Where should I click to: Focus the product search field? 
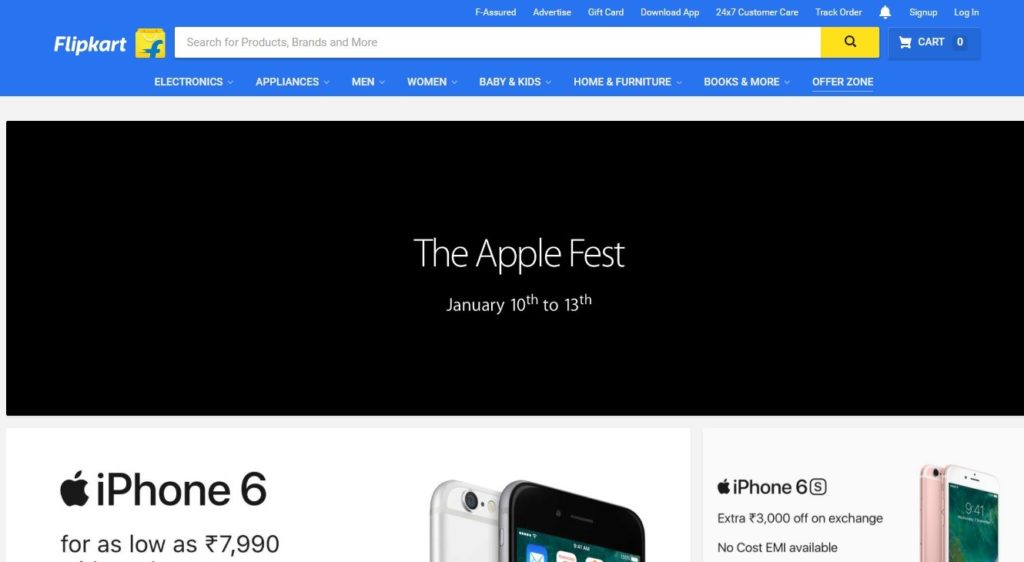[x=498, y=42]
